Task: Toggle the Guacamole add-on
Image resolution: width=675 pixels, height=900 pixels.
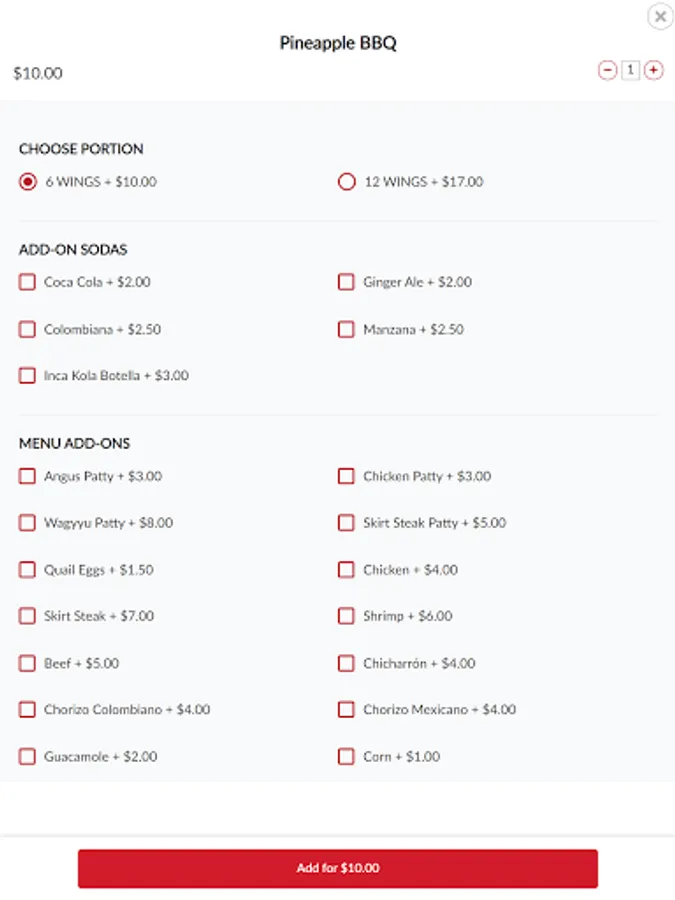Action: tap(27, 757)
